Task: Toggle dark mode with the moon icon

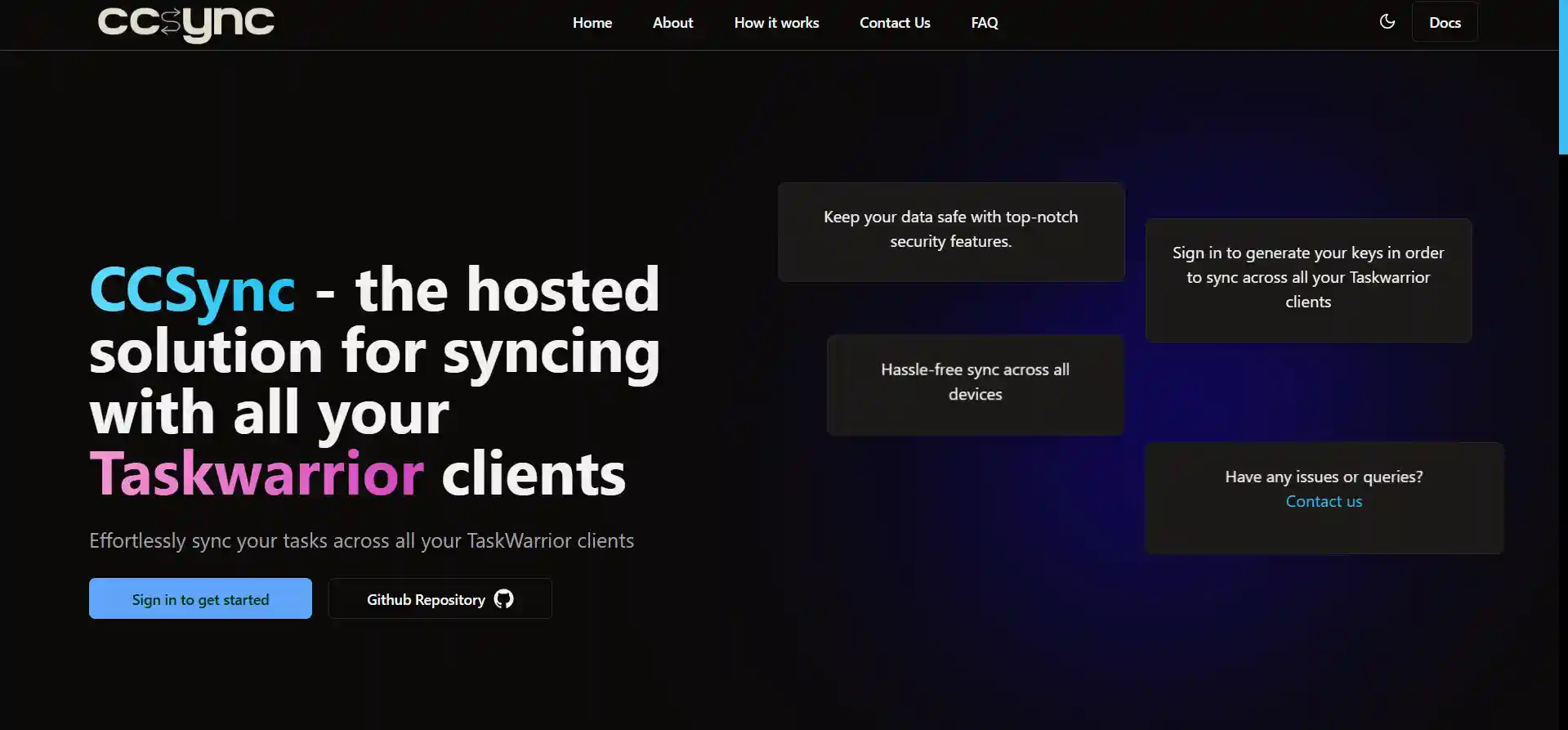Action: coord(1387,22)
